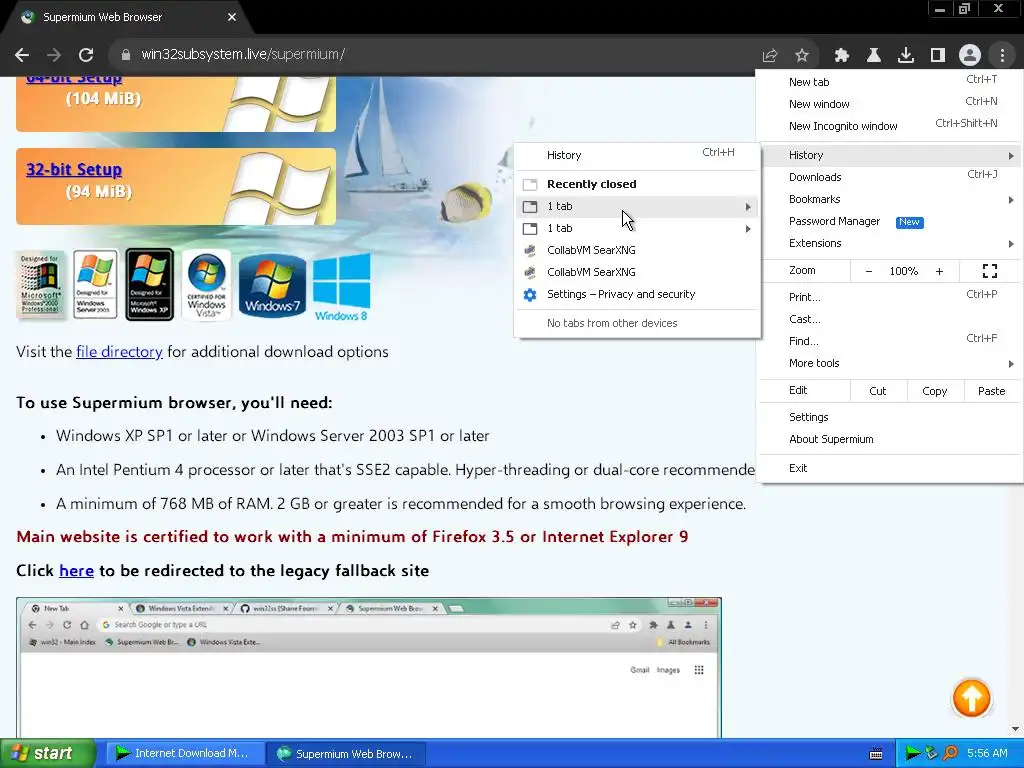Screen dimensions: 1024x768
Task: Click the Cut button in Edit row
Action: tap(878, 391)
